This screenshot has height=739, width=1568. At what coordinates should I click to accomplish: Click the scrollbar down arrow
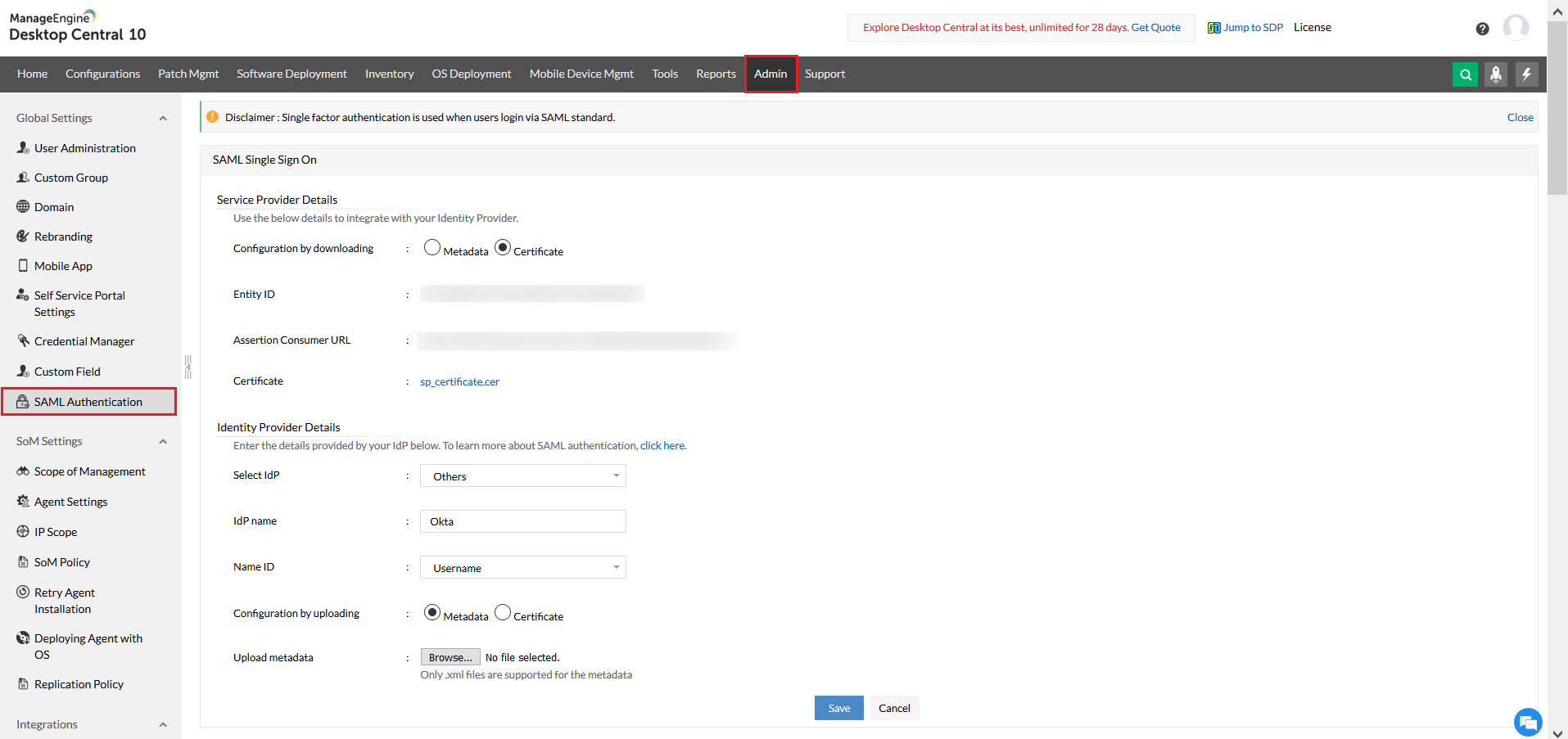[1558, 733]
